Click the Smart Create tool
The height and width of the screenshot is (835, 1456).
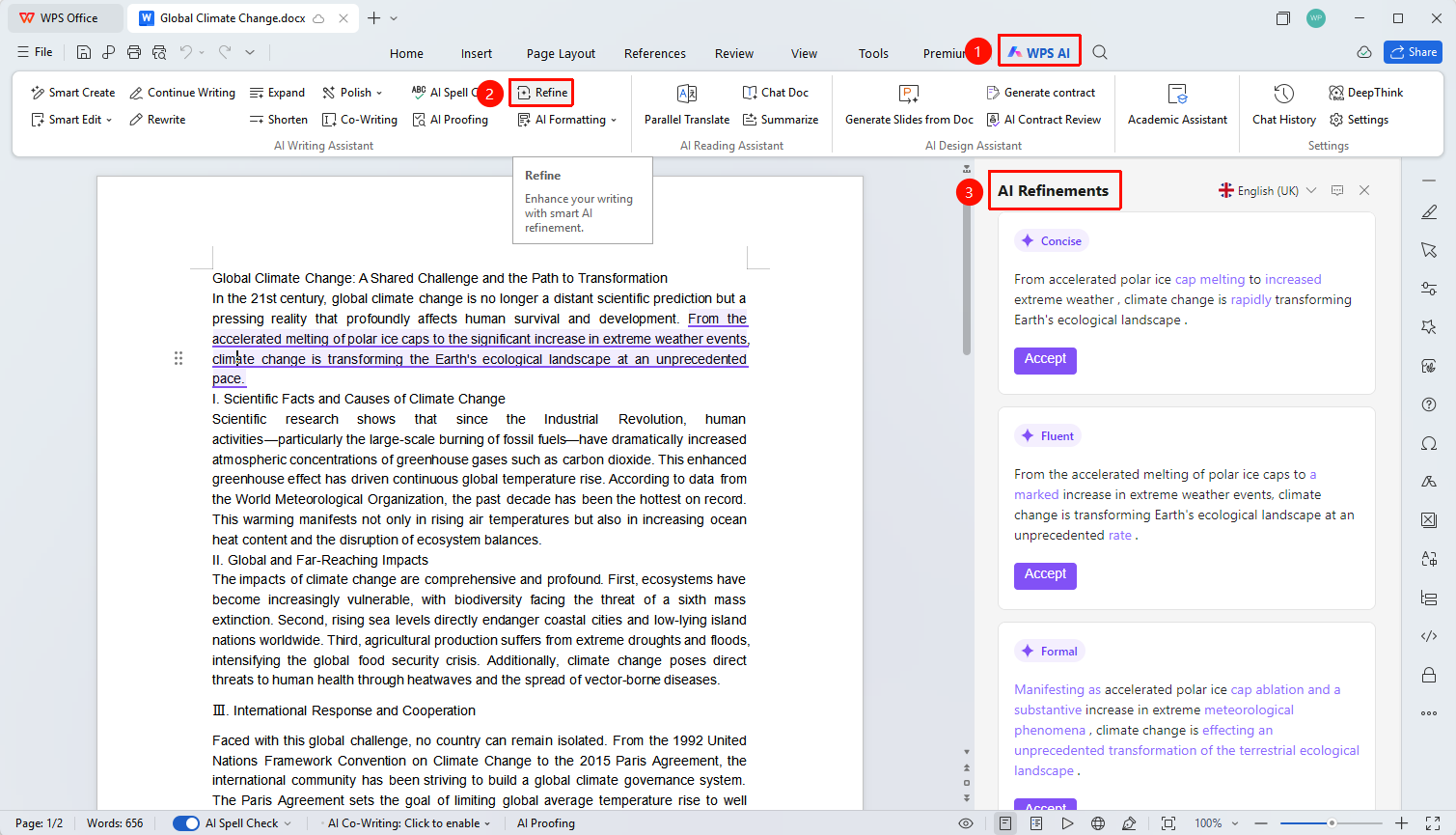73,93
